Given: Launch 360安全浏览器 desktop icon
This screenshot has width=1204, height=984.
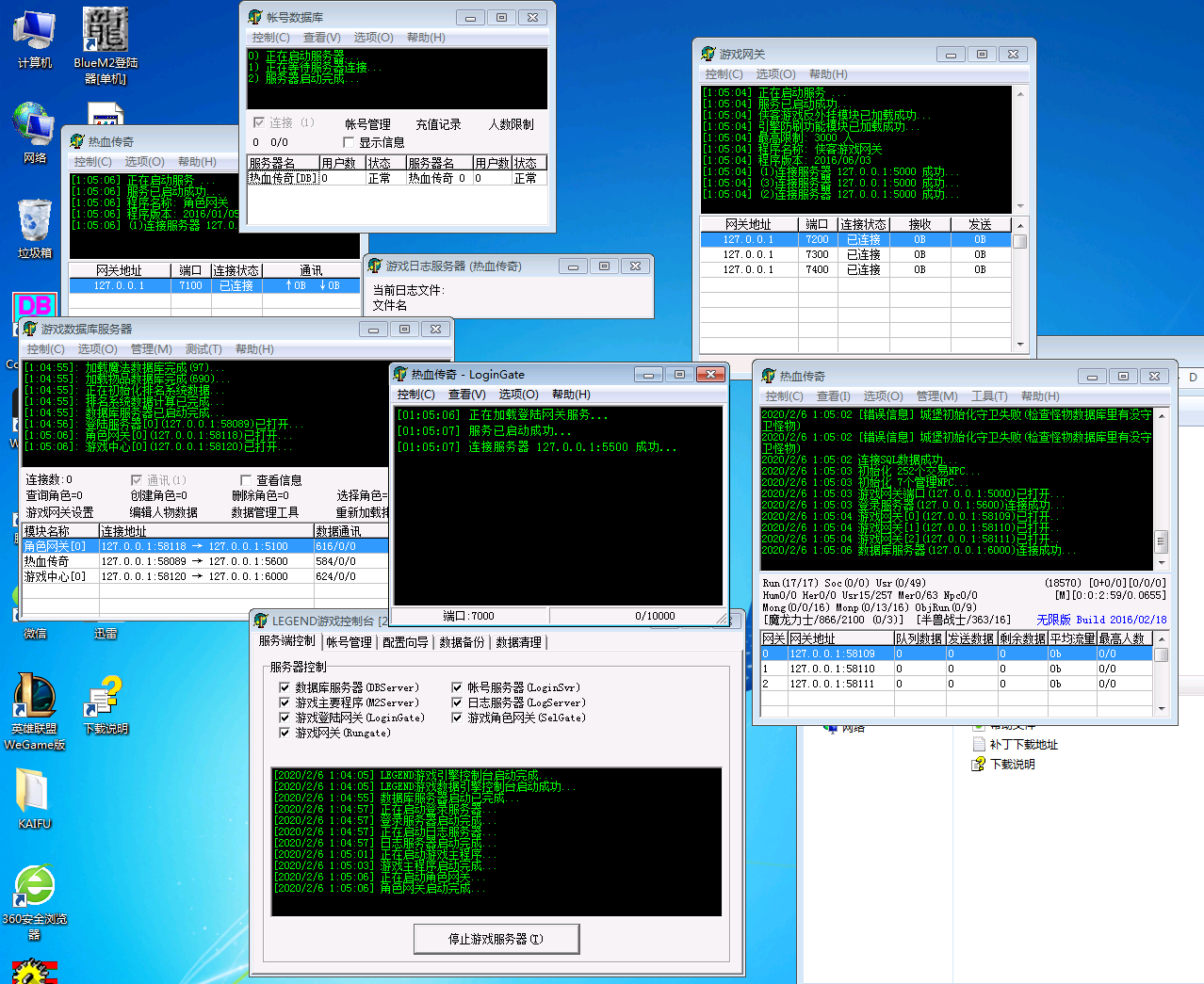Looking at the screenshot, I should (35, 902).
